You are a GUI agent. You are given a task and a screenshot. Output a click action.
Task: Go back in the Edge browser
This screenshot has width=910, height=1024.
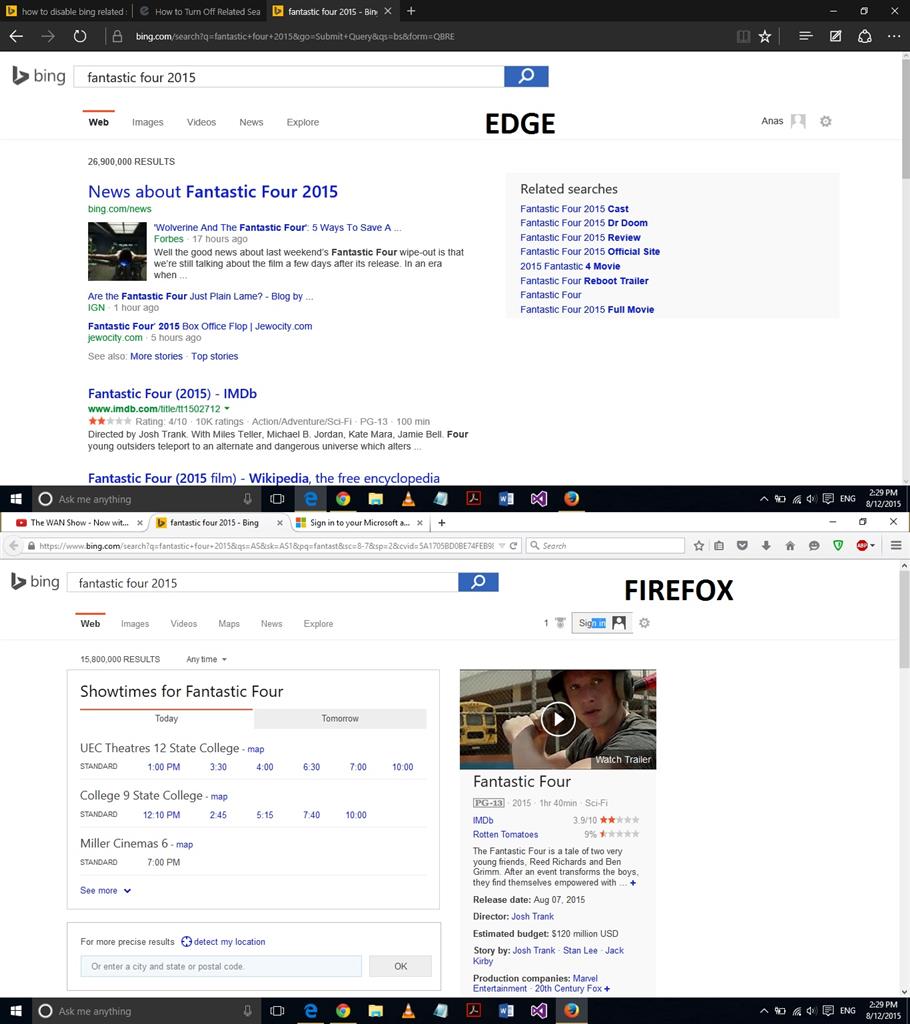point(16,37)
